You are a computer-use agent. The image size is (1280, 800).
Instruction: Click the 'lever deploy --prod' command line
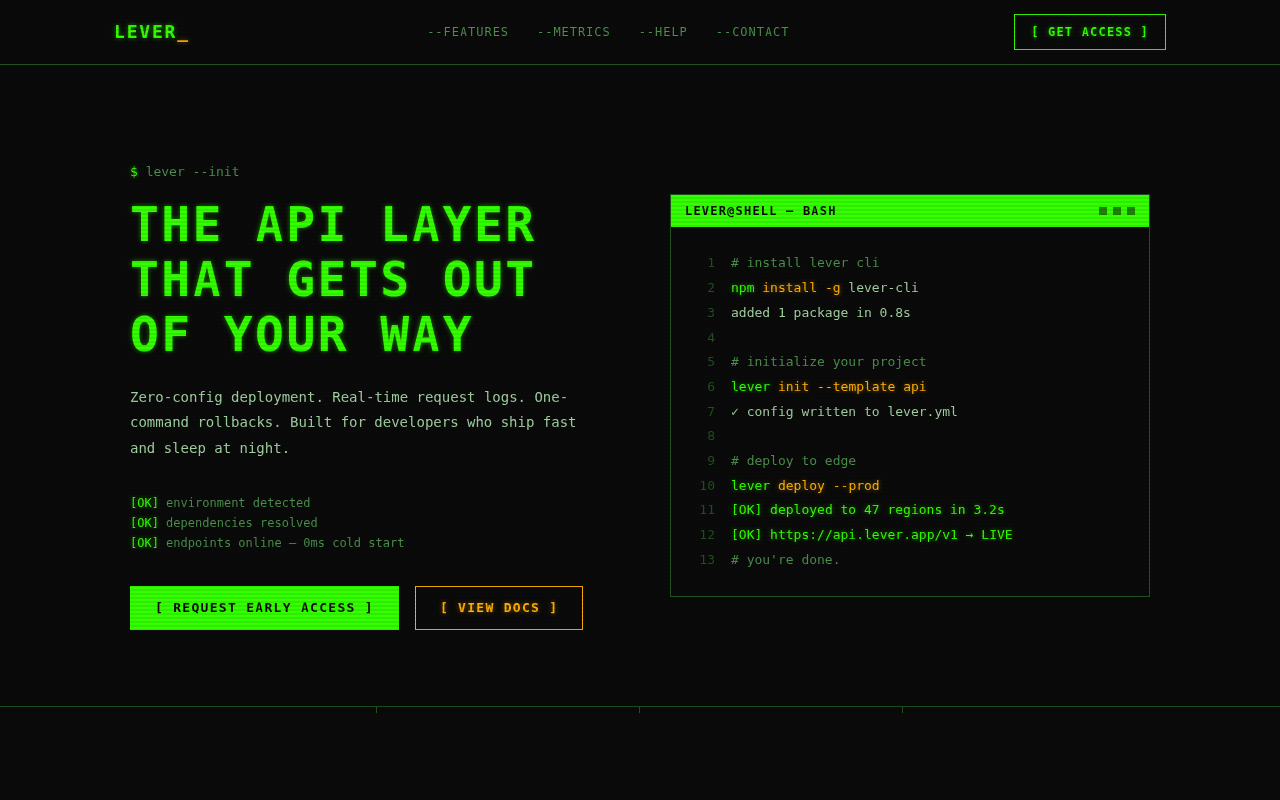click(x=805, y=486)
